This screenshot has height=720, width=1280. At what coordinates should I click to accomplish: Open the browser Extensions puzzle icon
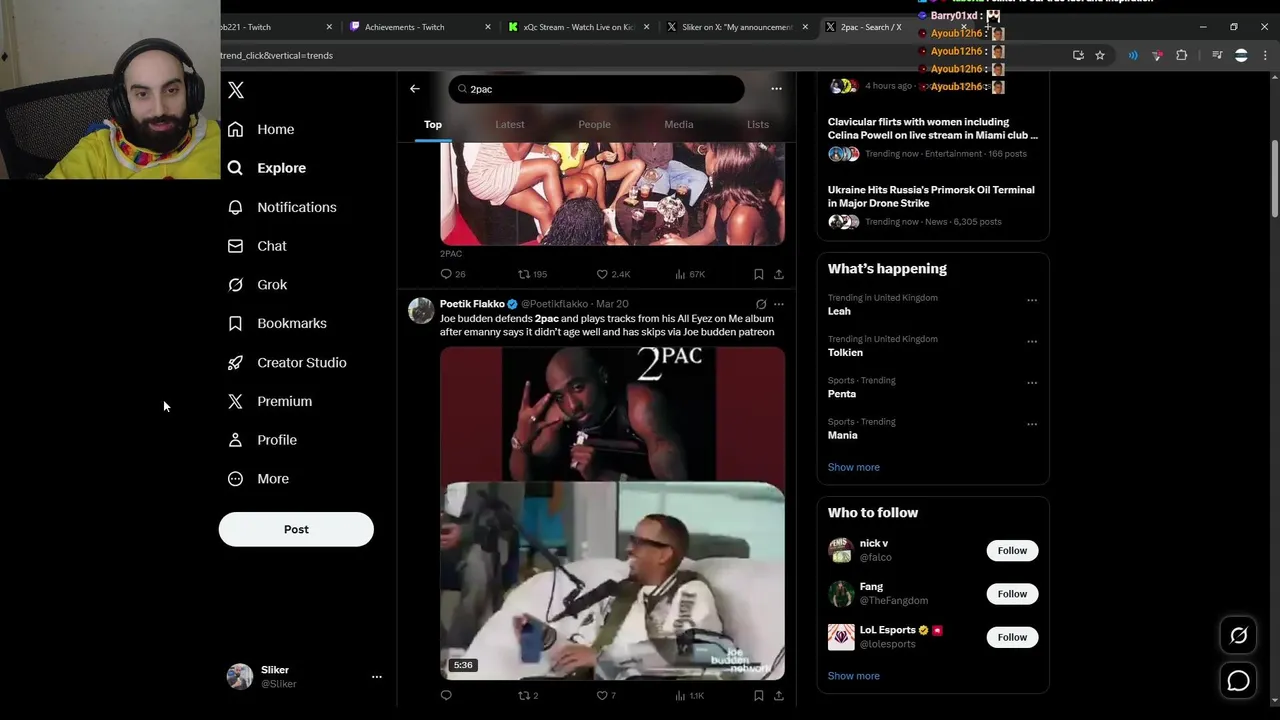[x=1181, y=55]
